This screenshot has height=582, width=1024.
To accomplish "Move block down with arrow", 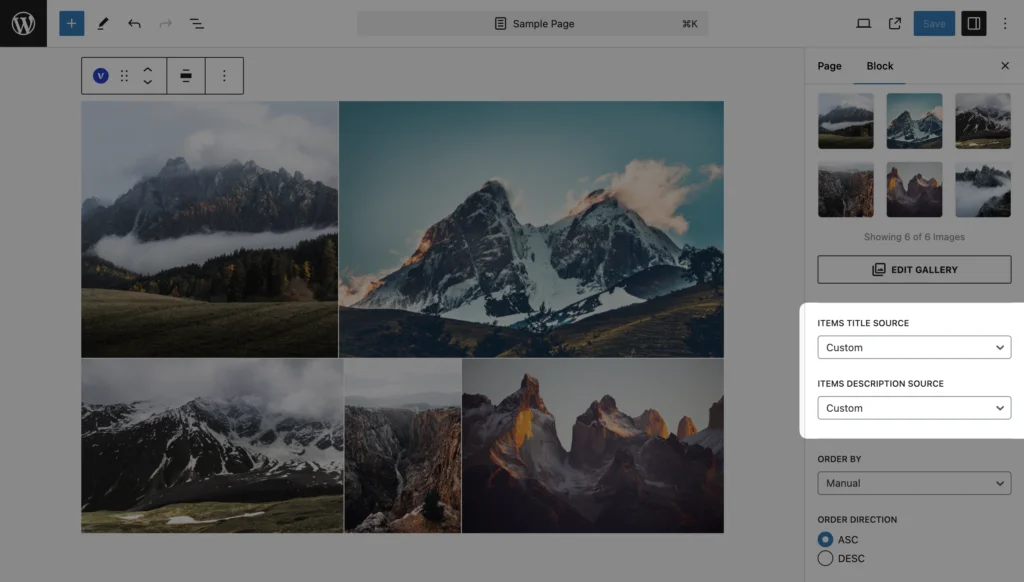I will [148, 82].
